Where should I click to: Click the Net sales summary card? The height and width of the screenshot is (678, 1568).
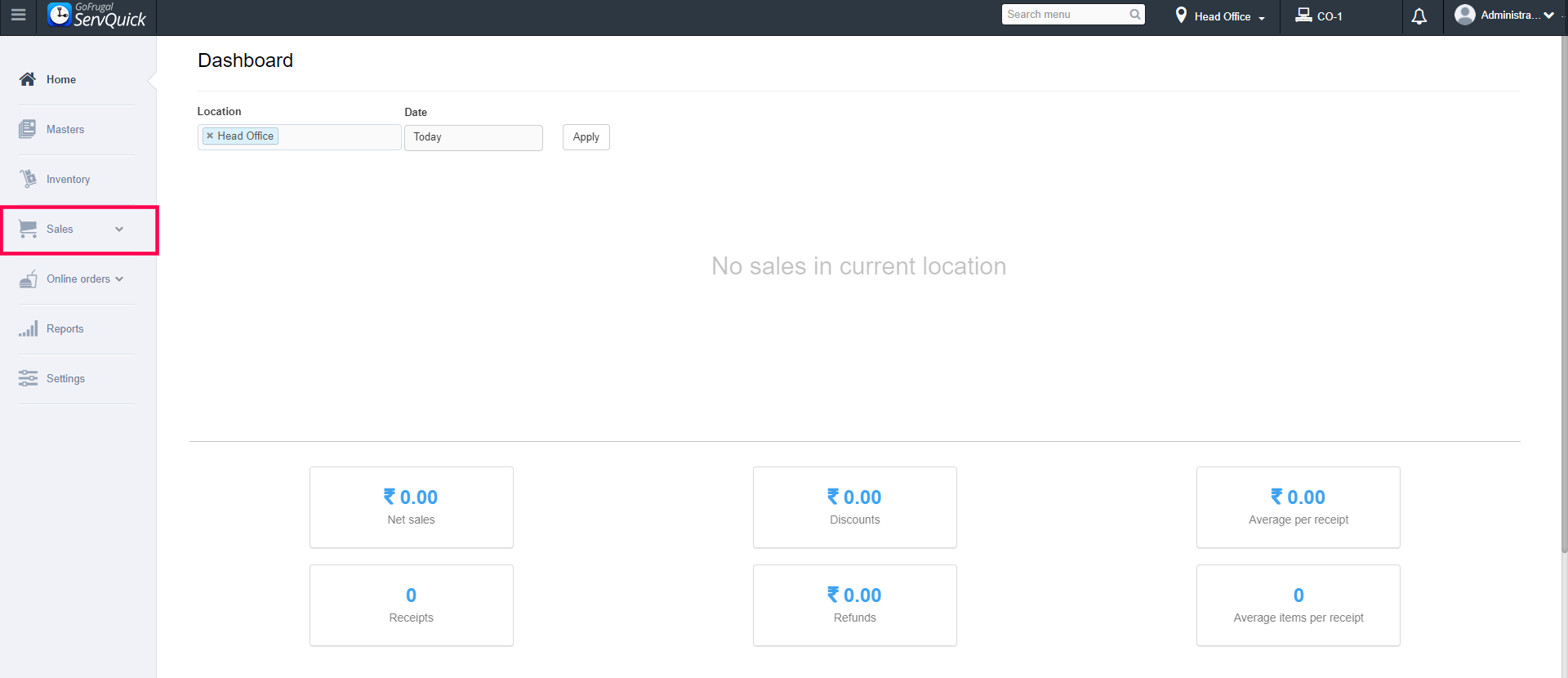411,507
